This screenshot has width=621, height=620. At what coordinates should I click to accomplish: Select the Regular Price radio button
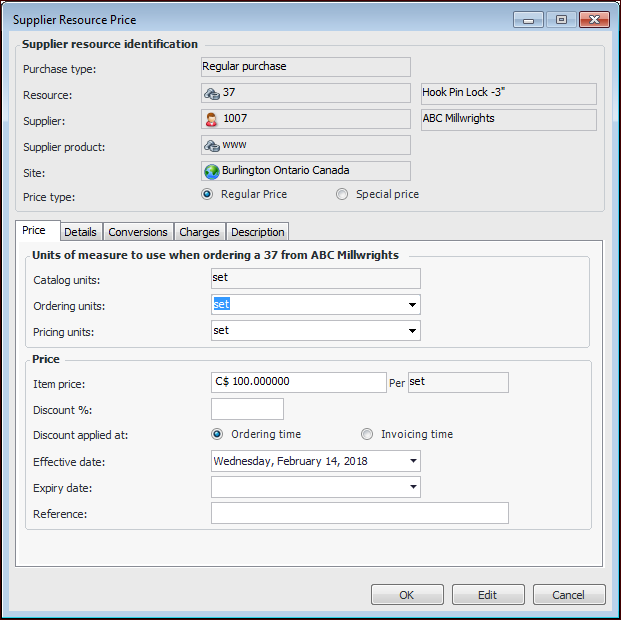click(x=207, y=194)
